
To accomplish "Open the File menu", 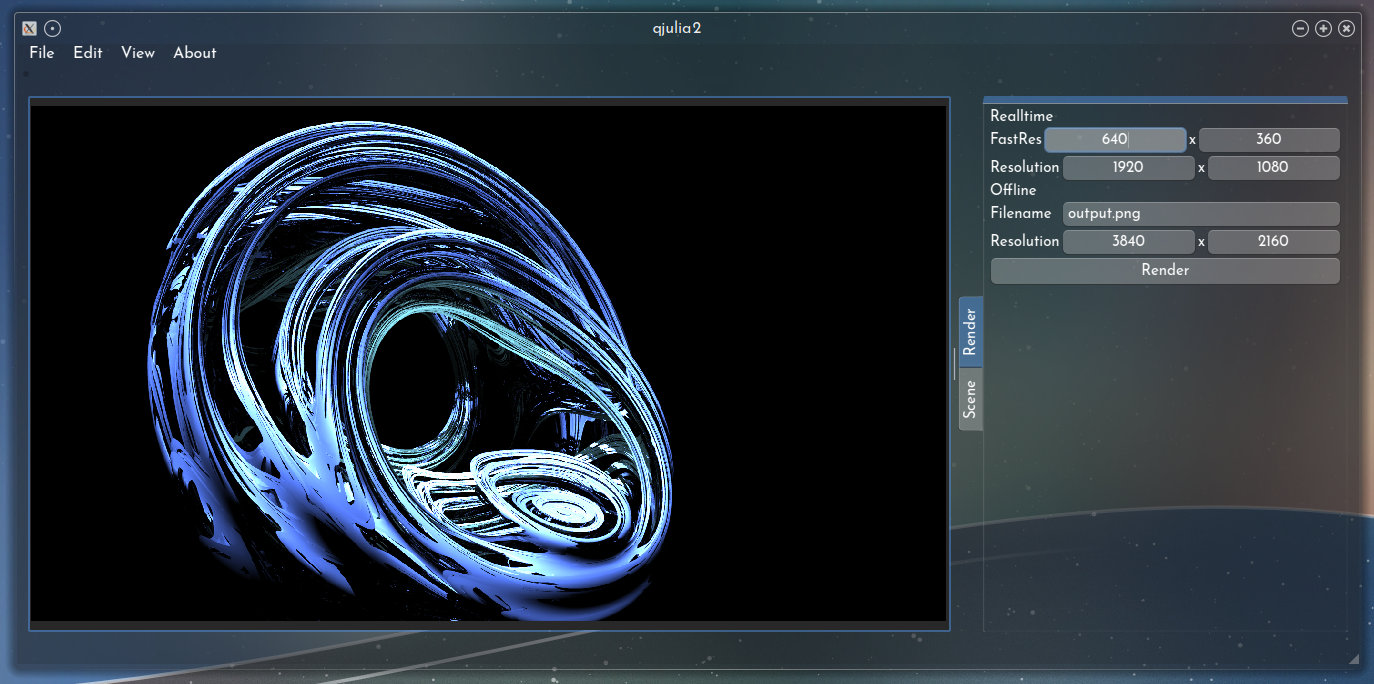I will coord(42,53).
